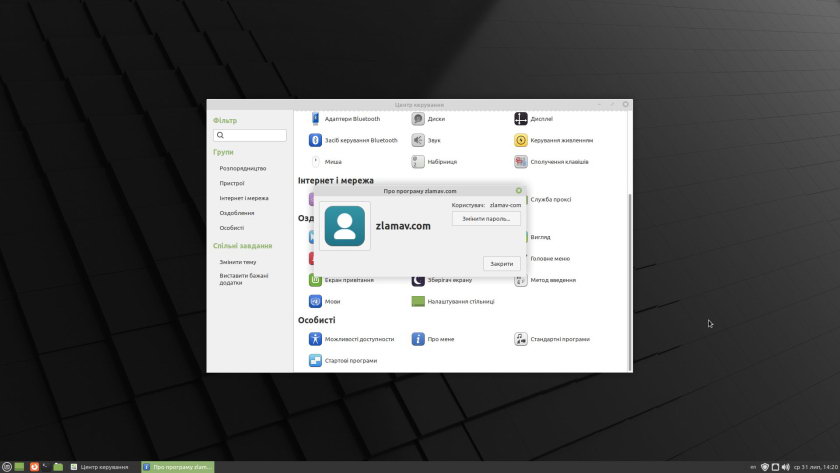This screenshot has height=473, width=840.
Task: Open the Набірниця keyboard icon
Action: [418, 161]
